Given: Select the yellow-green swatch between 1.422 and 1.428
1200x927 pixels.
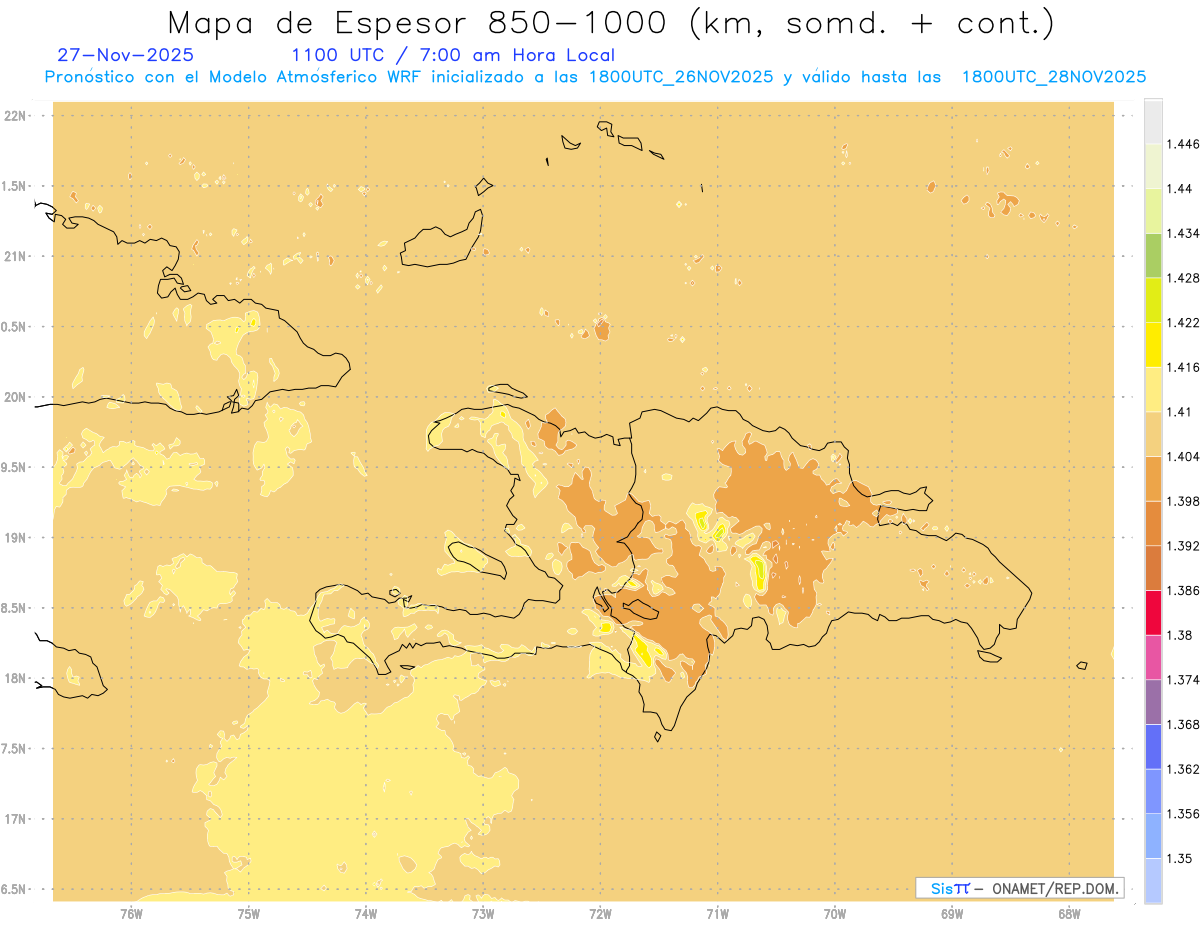Looking at the screenshot, I should pos(1153,300).
